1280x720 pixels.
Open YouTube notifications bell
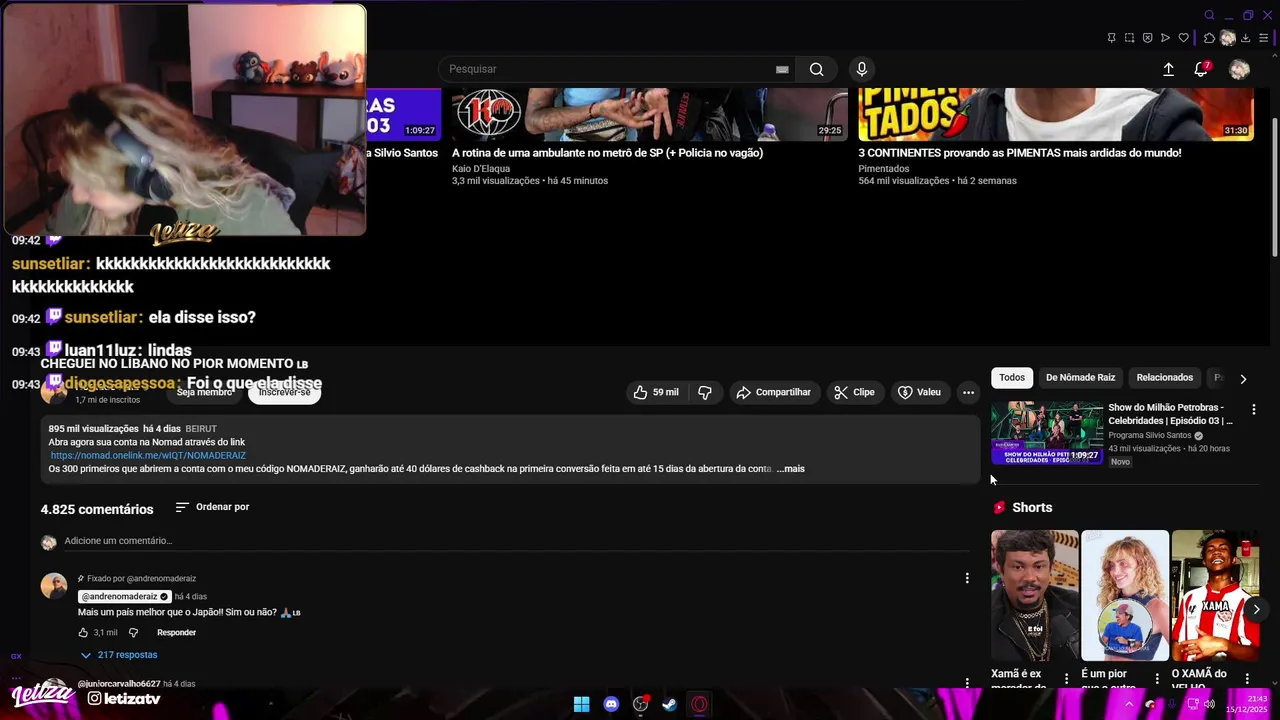1201,69
